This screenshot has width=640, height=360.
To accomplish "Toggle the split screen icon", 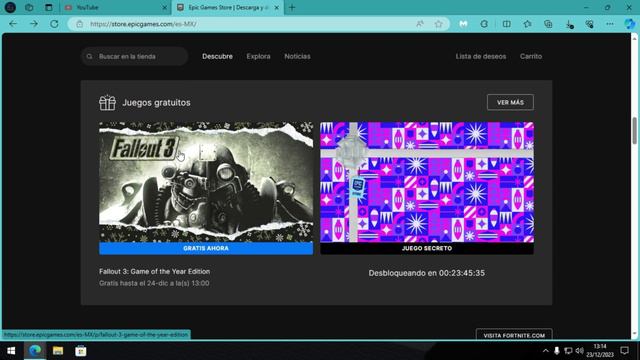I will click(507, 24).
